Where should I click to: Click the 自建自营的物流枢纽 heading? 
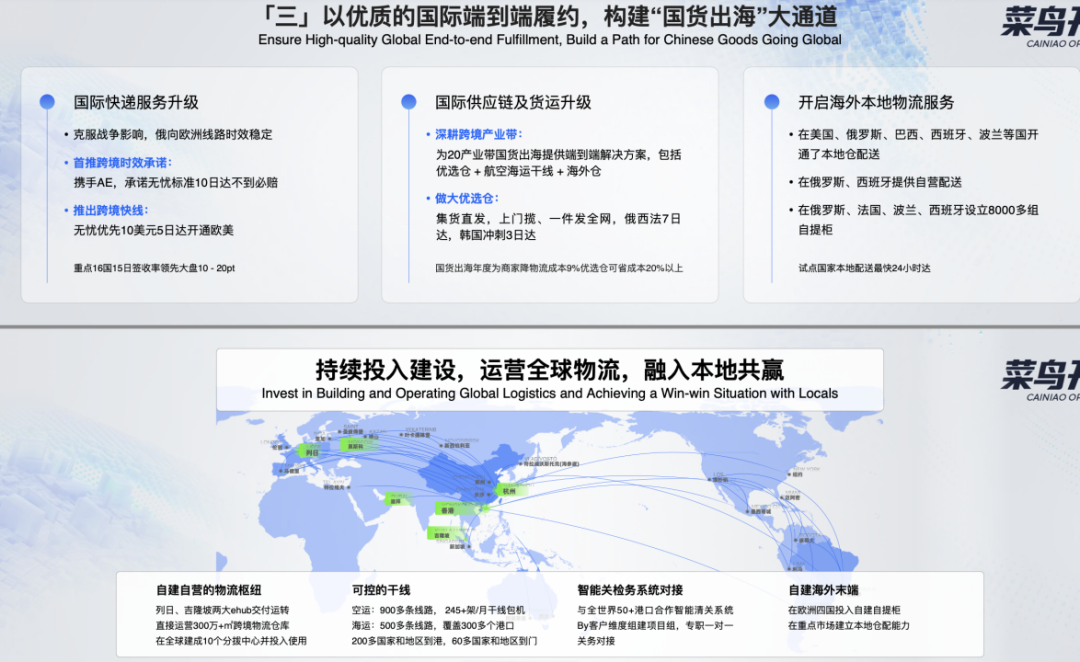pos(208,590)
